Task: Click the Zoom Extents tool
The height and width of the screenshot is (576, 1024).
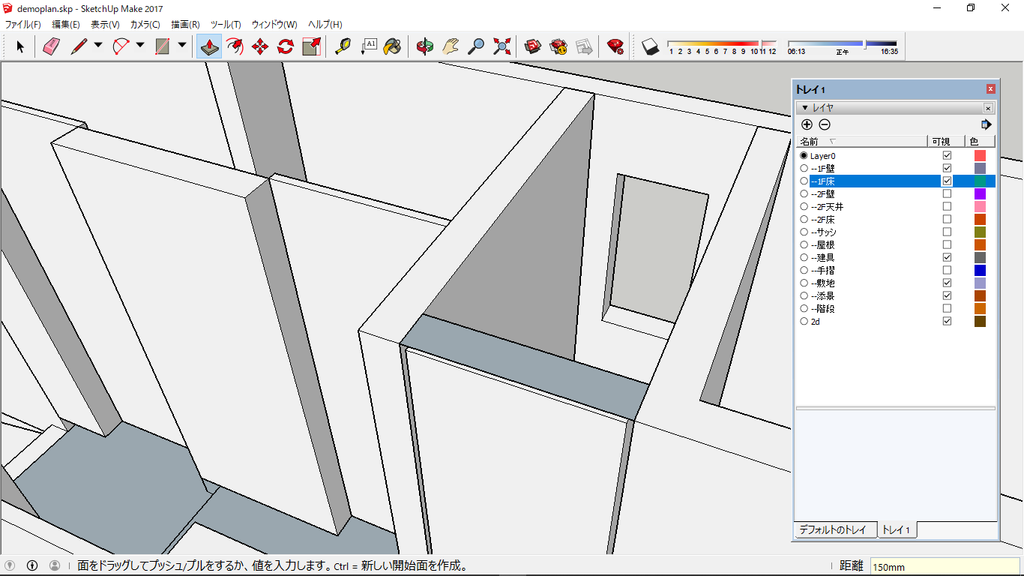Action: pos(502,46)
